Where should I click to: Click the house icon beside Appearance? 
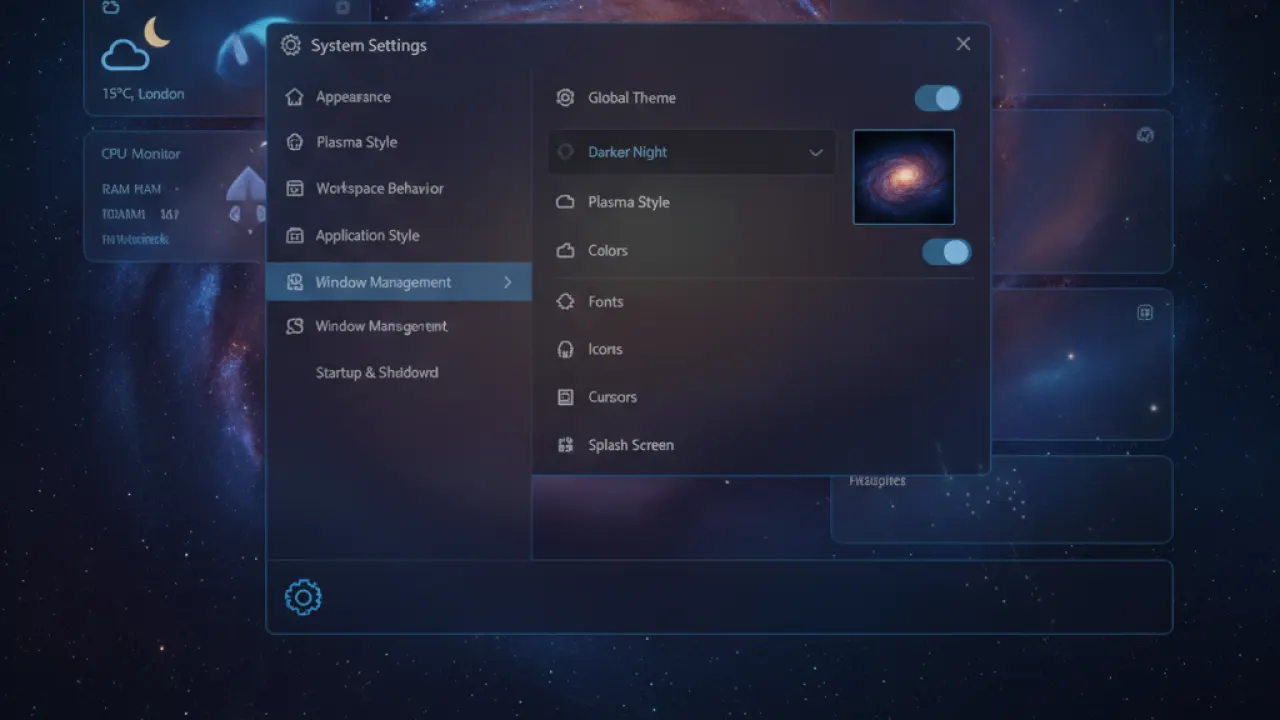[294, 97]
